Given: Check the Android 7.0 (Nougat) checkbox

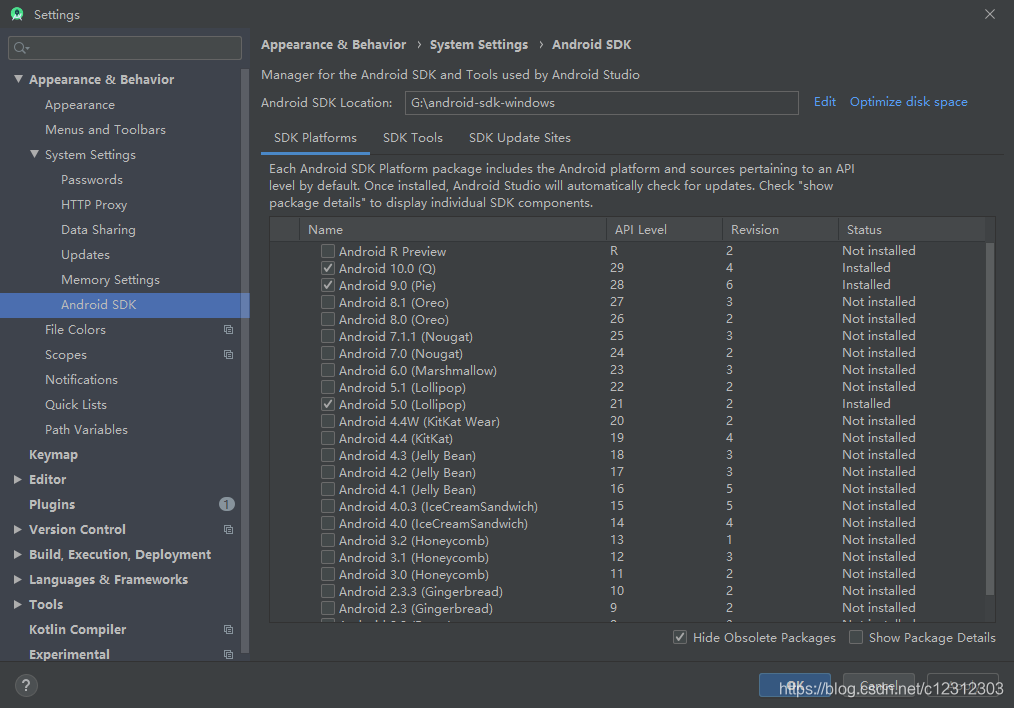Looking at the screenshot, I should 328,353.
